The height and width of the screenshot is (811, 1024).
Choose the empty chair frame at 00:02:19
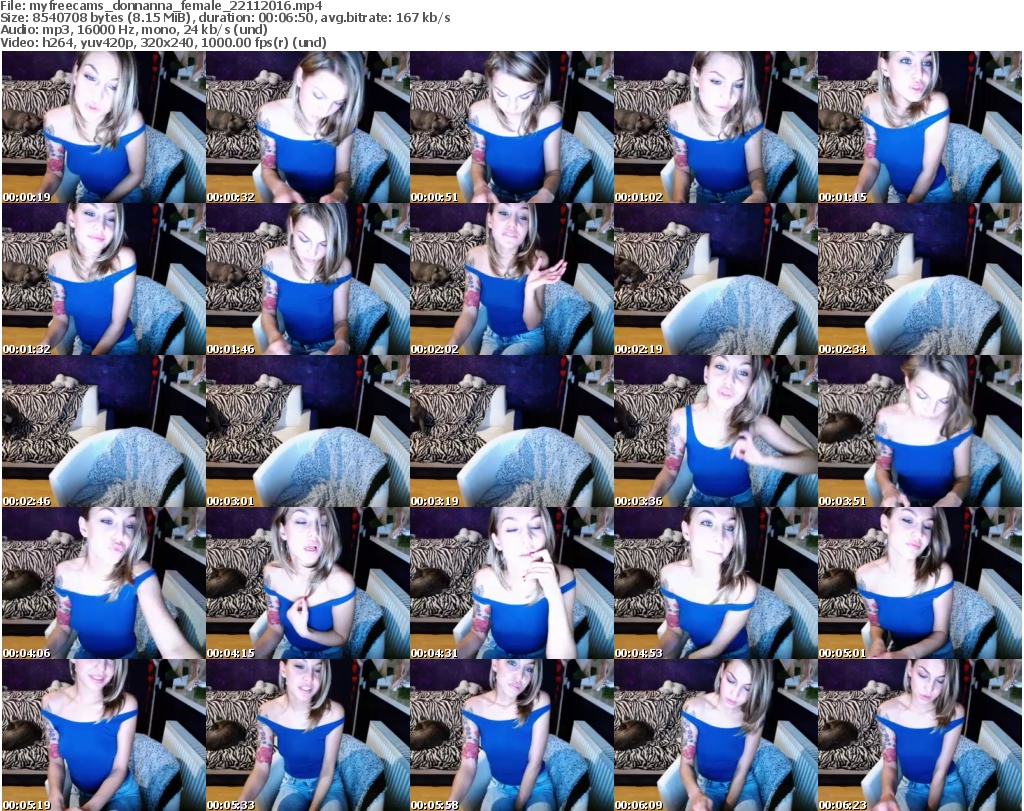click(x=715, y=279)
